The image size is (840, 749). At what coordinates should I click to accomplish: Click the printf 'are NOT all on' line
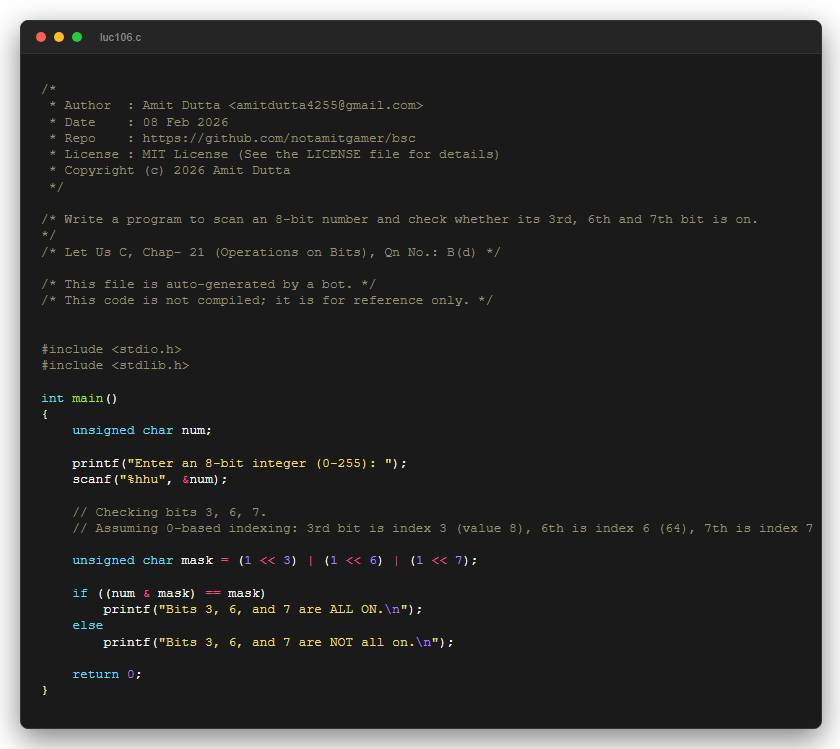click(278, 642)
